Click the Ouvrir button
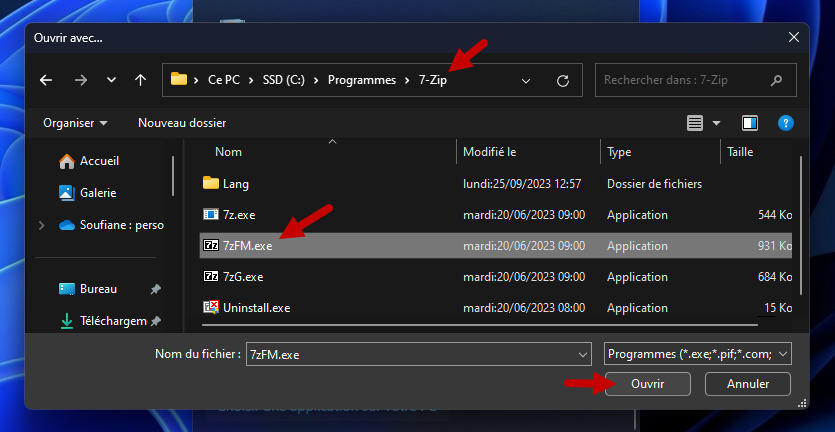 [648, 384]
